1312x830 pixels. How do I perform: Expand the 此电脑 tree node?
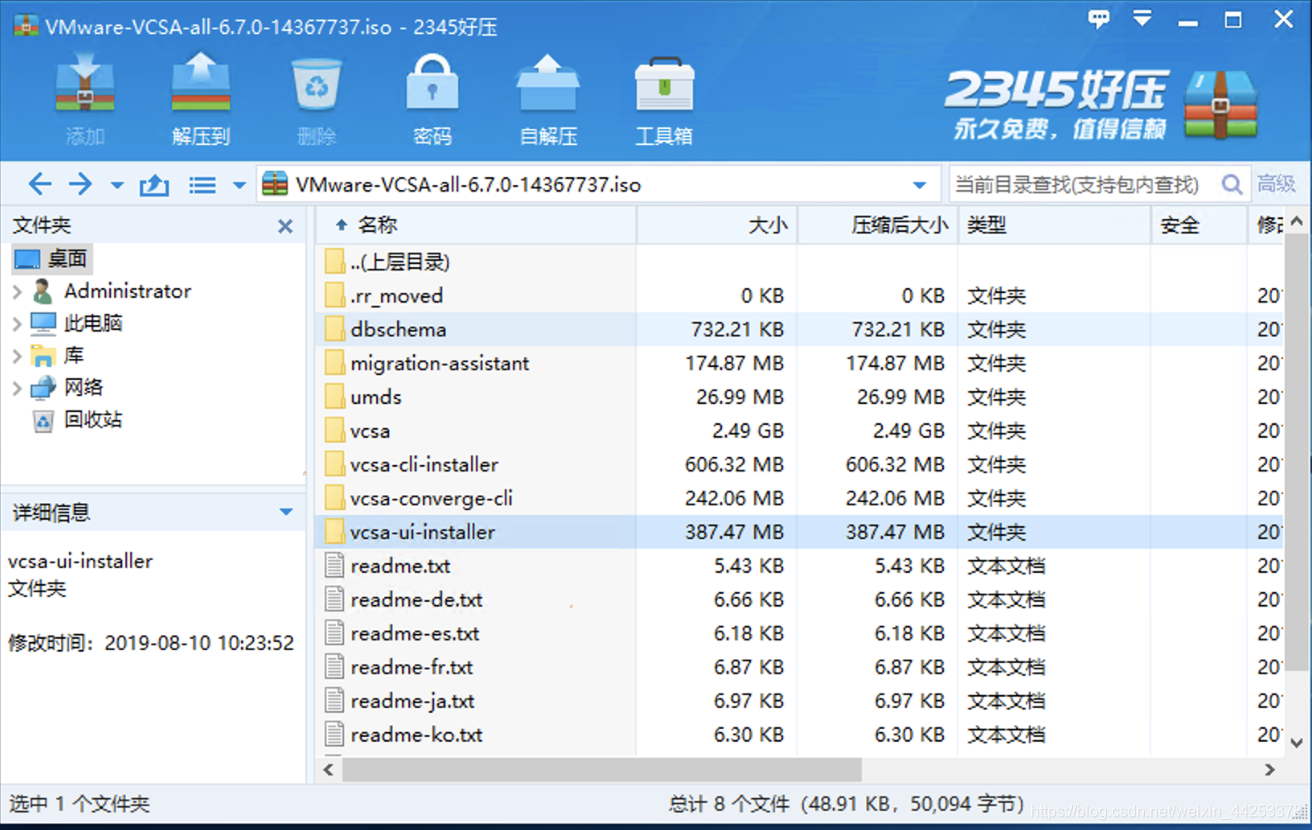(16, 324)
